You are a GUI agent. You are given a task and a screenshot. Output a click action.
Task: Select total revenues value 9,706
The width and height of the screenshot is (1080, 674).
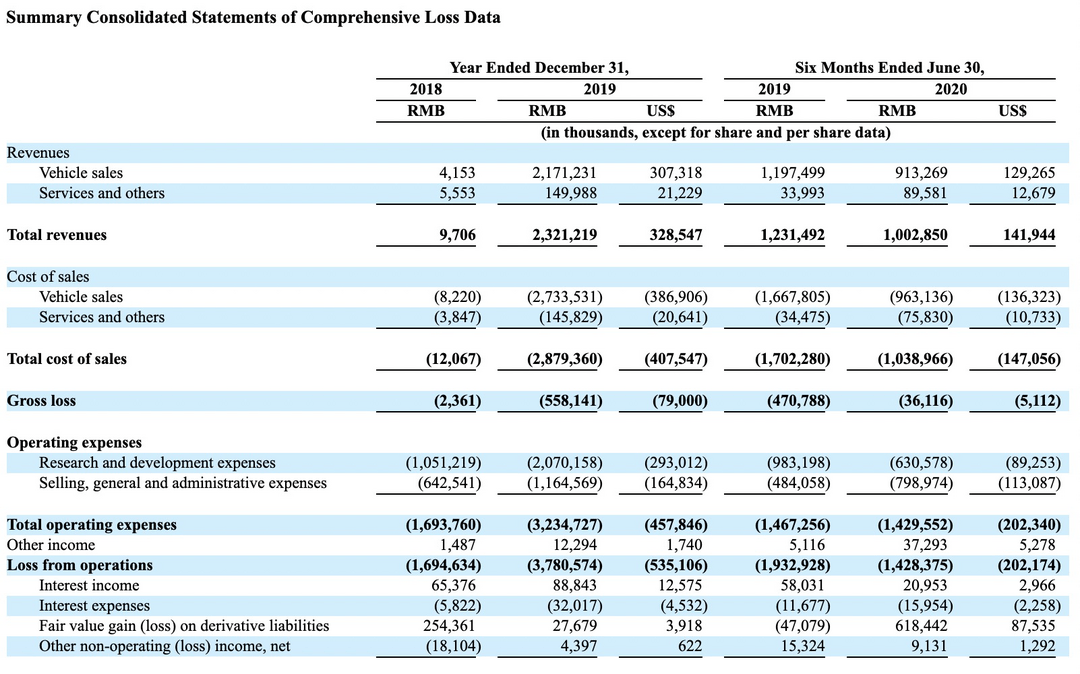[x=457, y=235]
